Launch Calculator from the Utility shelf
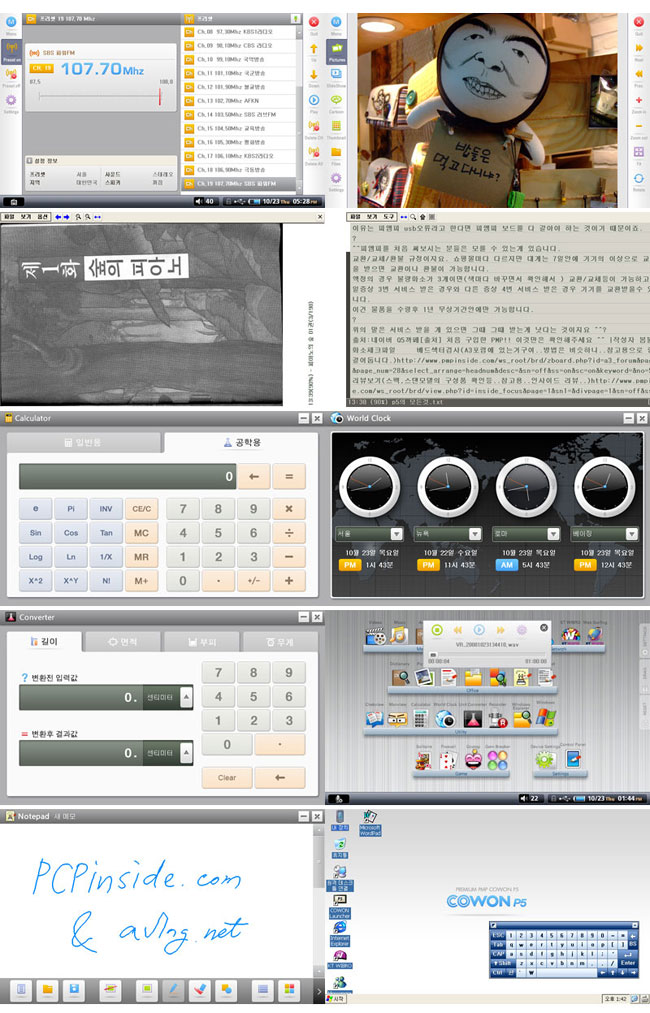The height and width of the screenshot is (1013, 650). click(421, 718)
